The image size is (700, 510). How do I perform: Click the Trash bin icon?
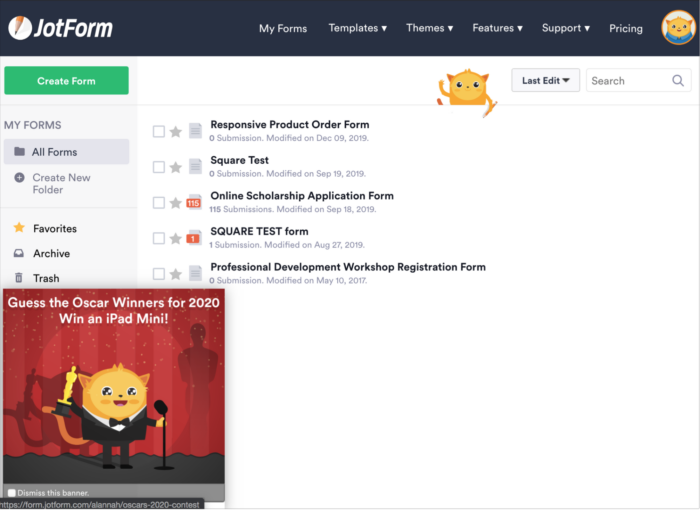coord(19,278)
